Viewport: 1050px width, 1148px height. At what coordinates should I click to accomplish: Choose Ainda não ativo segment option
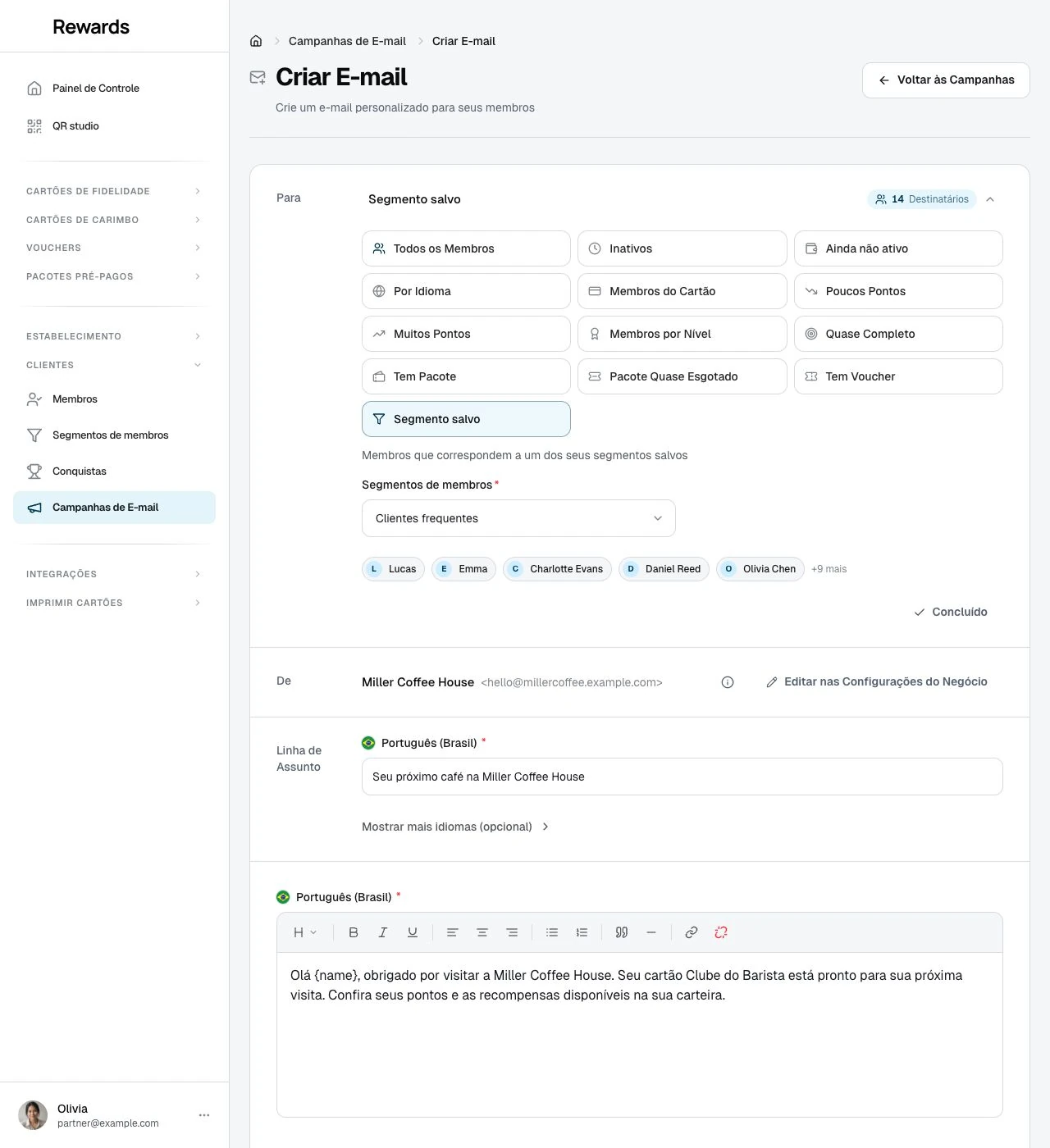(898, 248)
